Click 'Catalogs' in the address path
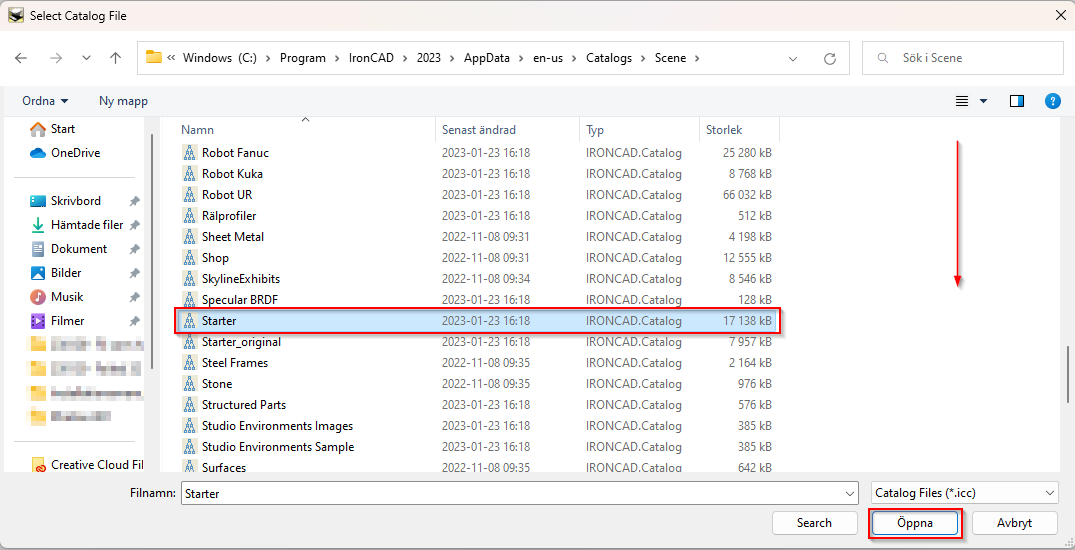The height and width of the screenshot is (550, 1075). click(x=609, y=58)
